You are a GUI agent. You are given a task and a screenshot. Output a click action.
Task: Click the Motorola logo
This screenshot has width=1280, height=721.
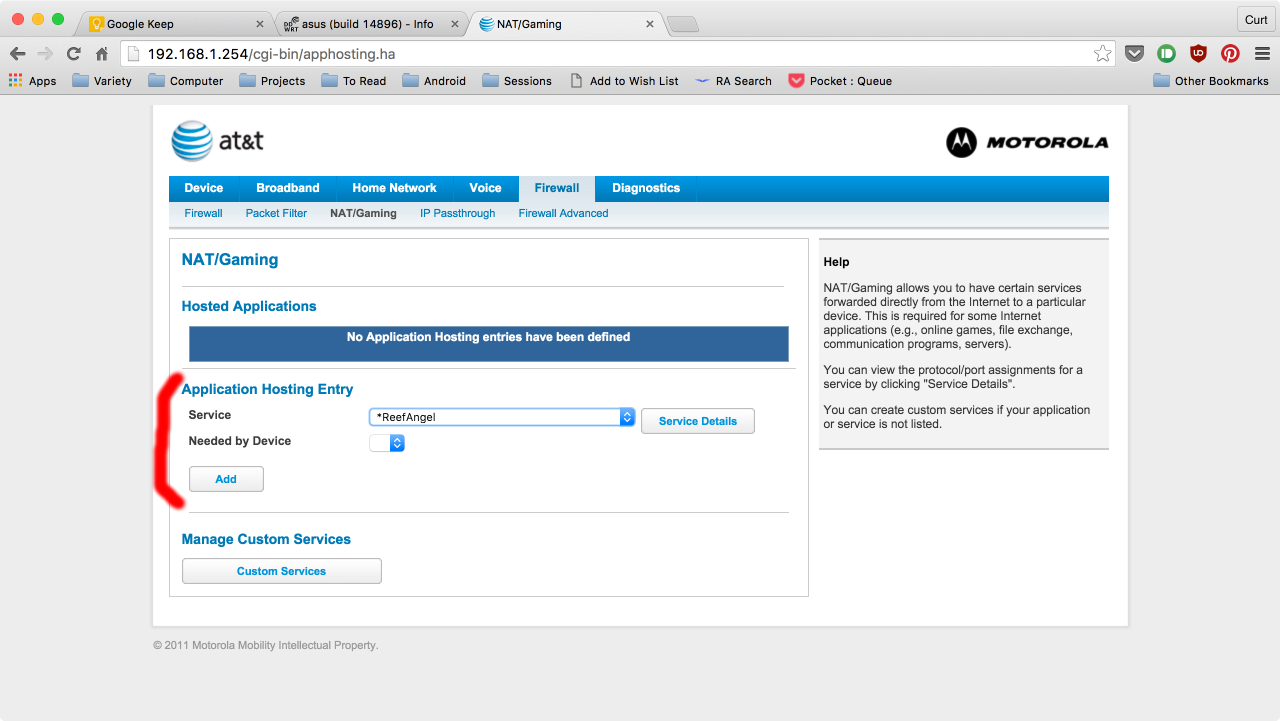1027,143
